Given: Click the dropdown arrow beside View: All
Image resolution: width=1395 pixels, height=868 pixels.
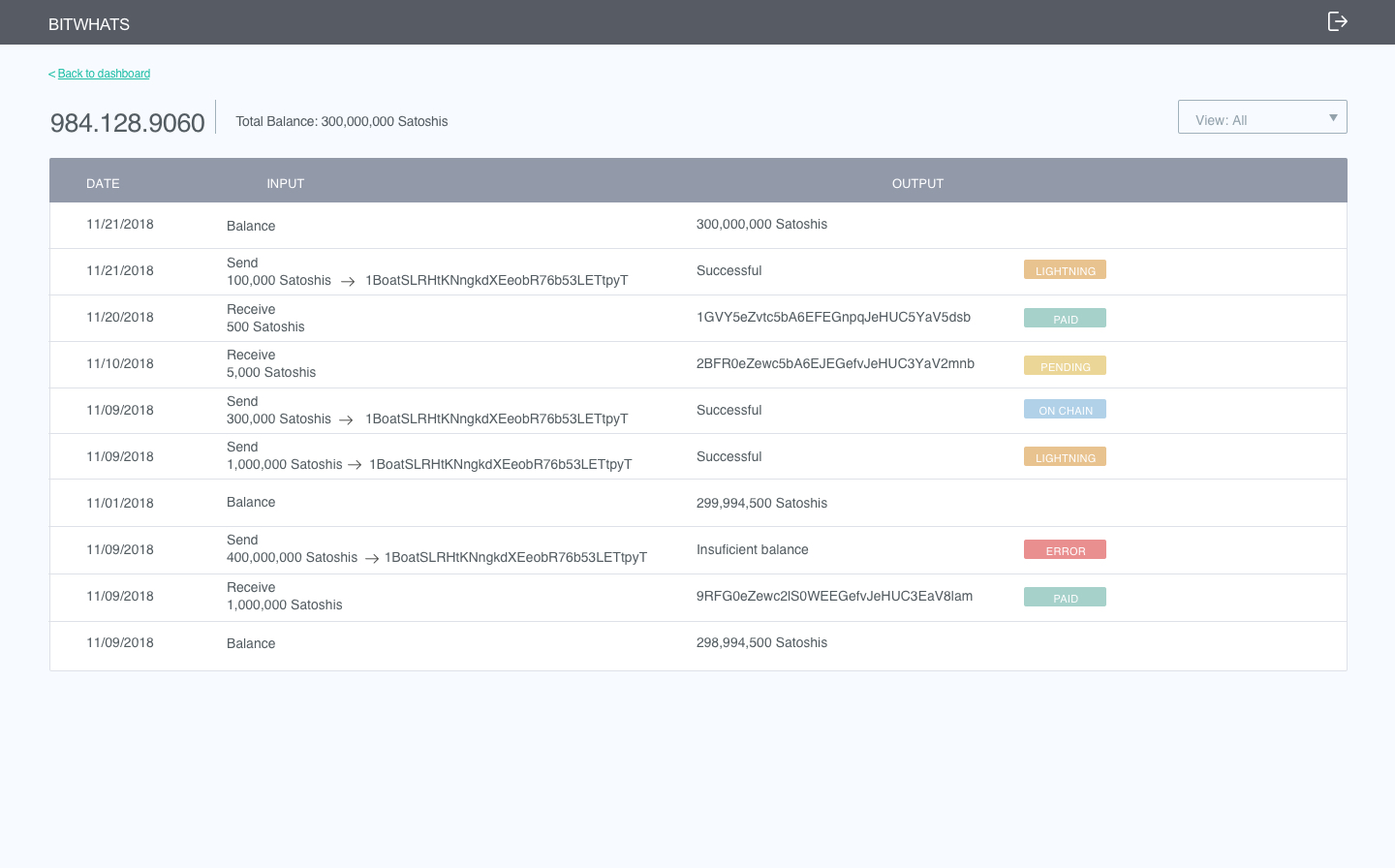Looking at the screenshot, I should [x=1333, y=117].
